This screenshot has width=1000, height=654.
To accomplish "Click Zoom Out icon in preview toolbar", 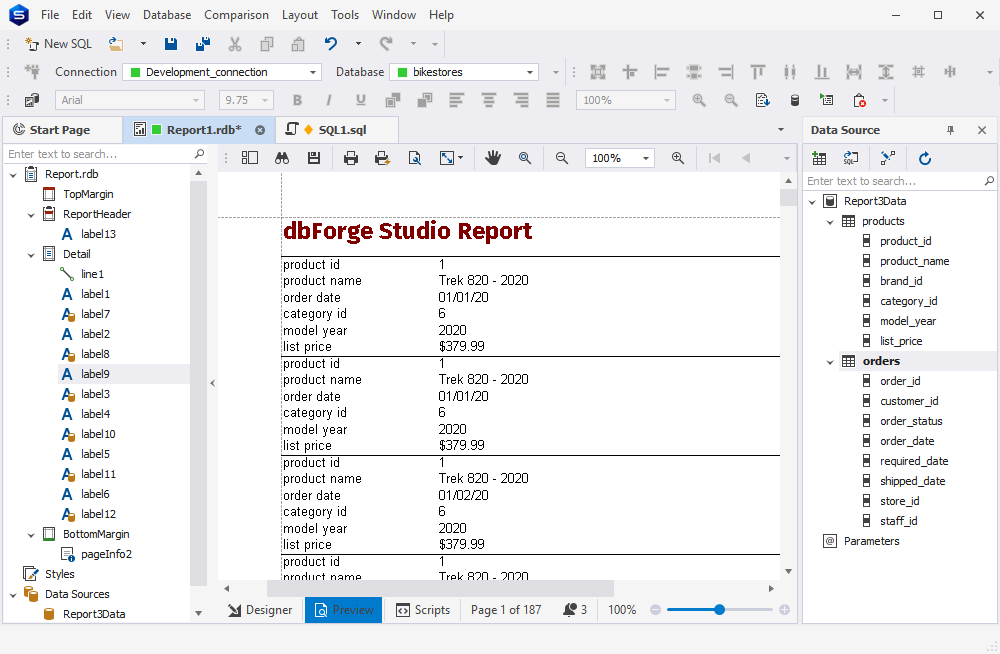I will pos(562,158).
